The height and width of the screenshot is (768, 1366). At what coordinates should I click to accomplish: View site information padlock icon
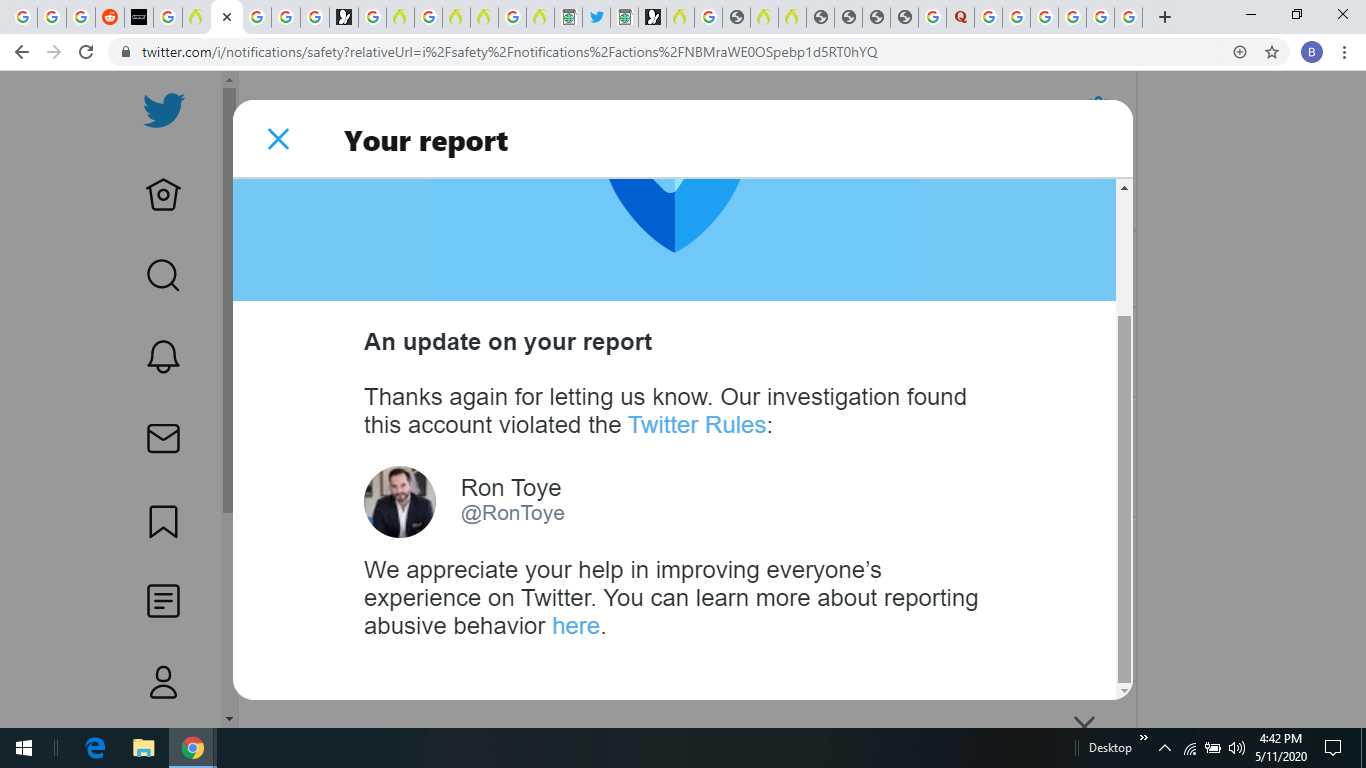[126, 52]
